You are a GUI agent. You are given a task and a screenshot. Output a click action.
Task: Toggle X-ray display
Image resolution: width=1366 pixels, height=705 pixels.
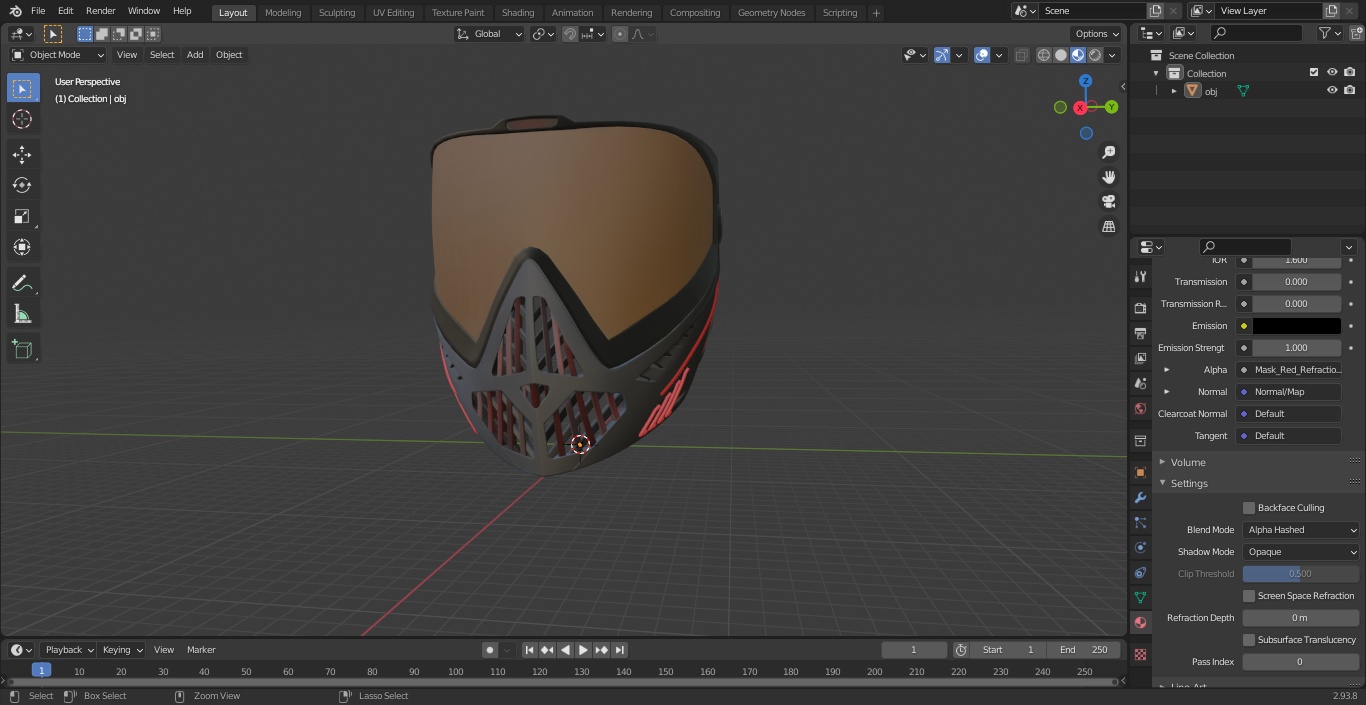(1021, 55)
